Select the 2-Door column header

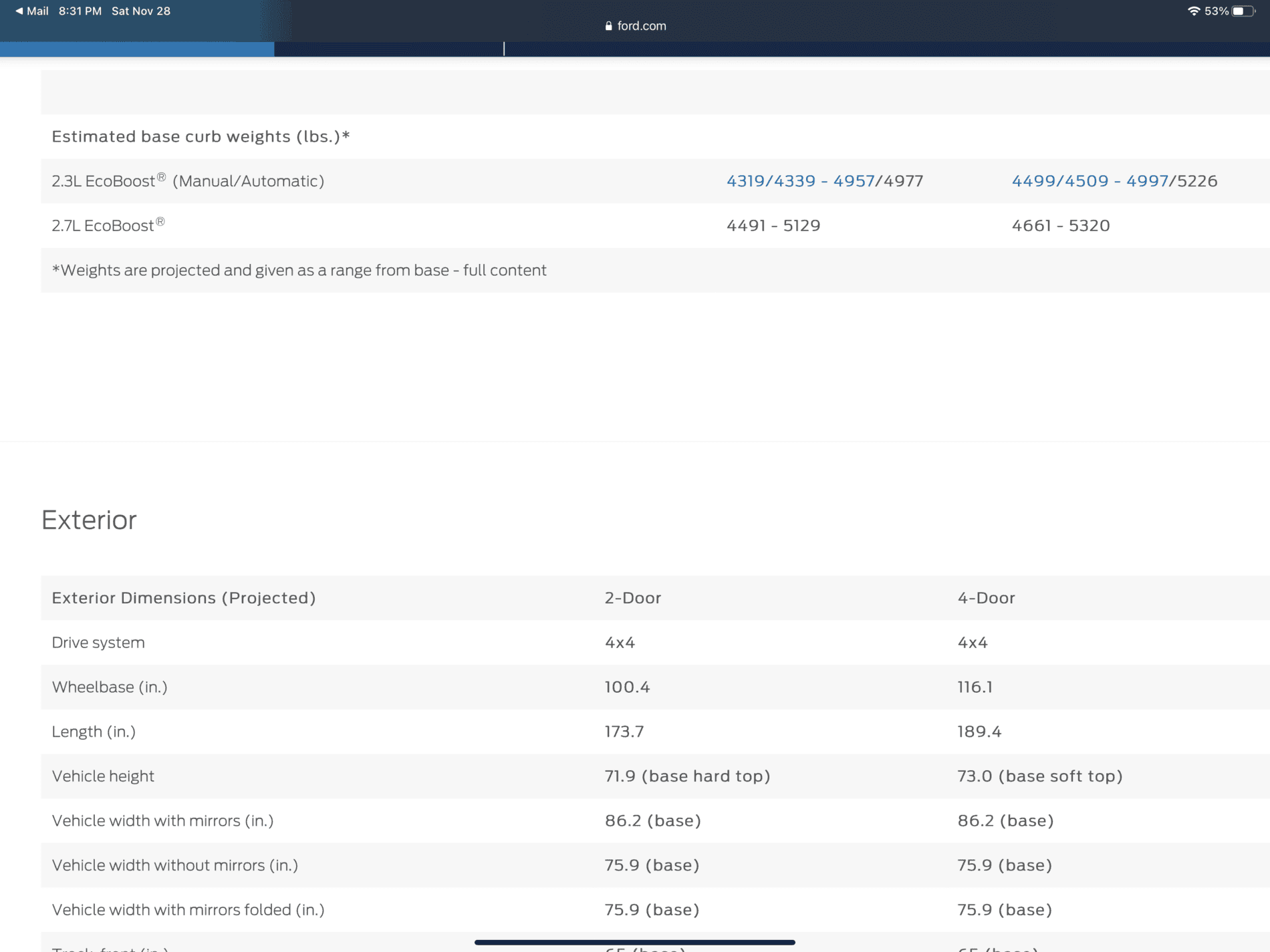coord(633,598)
